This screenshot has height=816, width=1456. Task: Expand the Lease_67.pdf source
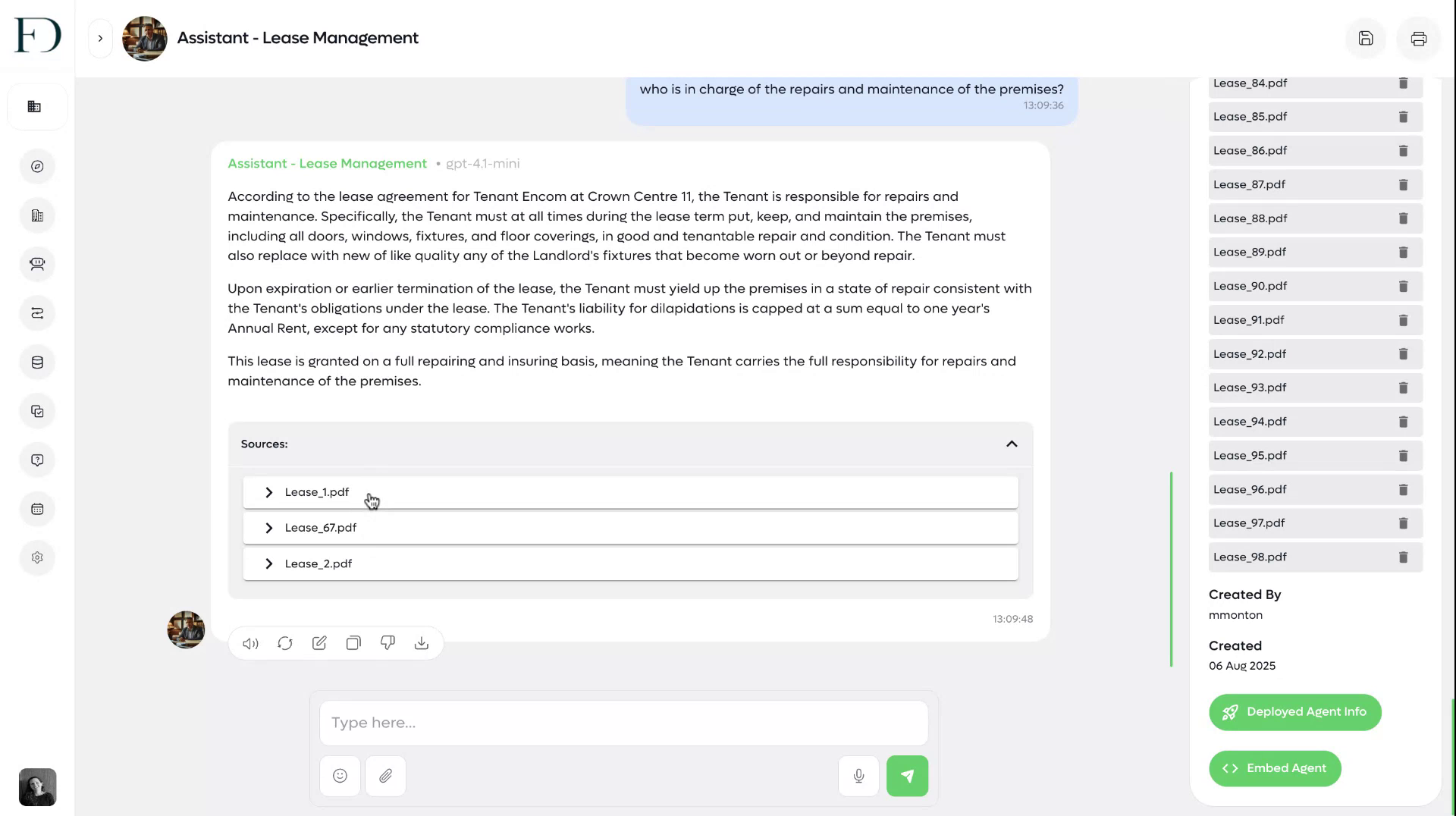630,529
